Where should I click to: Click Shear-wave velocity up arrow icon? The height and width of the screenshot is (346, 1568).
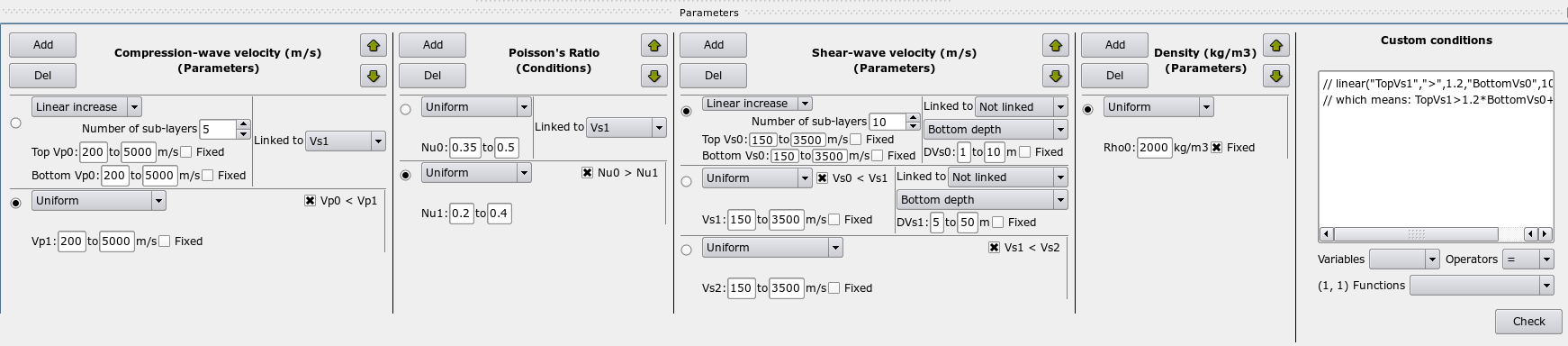1056,45
